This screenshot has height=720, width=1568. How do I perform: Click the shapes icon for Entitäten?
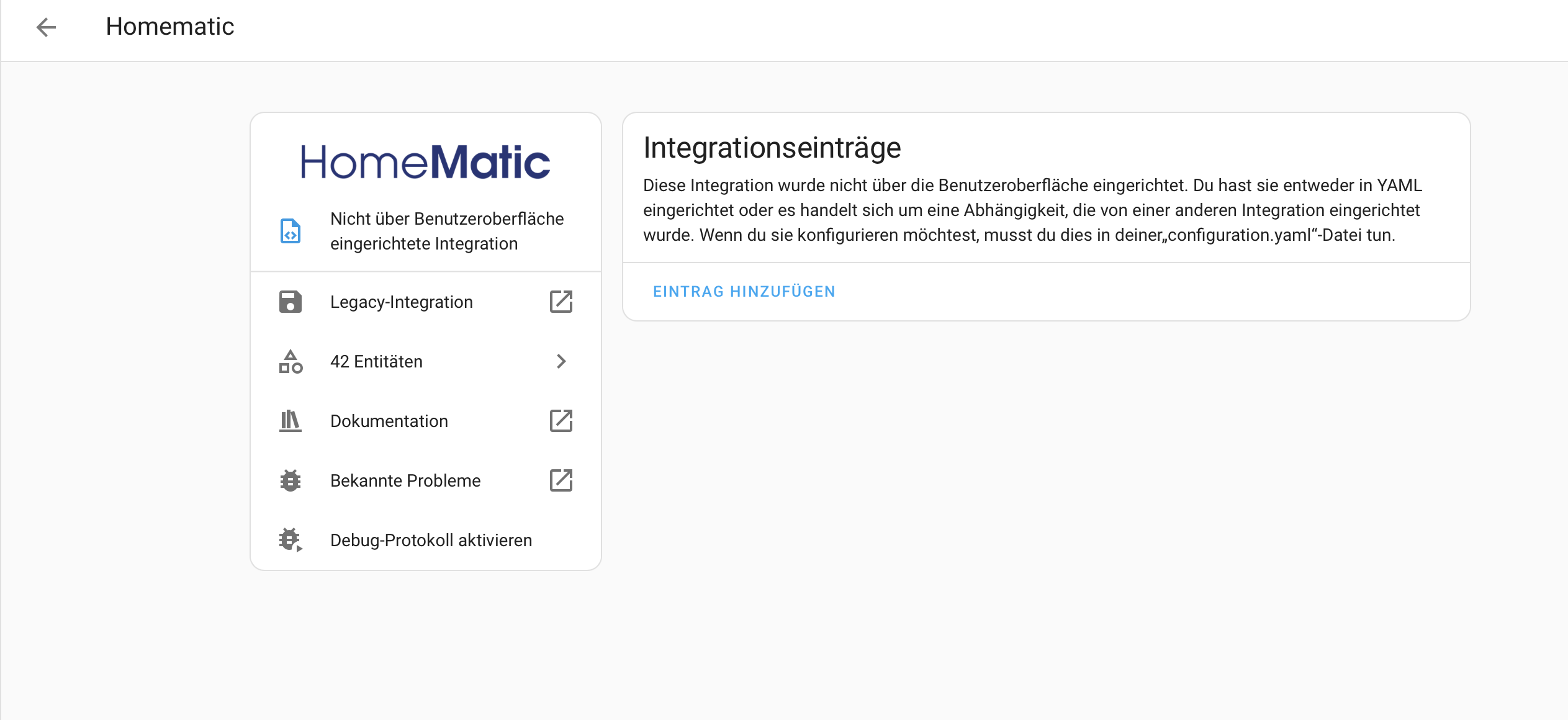tap(291, 361)
